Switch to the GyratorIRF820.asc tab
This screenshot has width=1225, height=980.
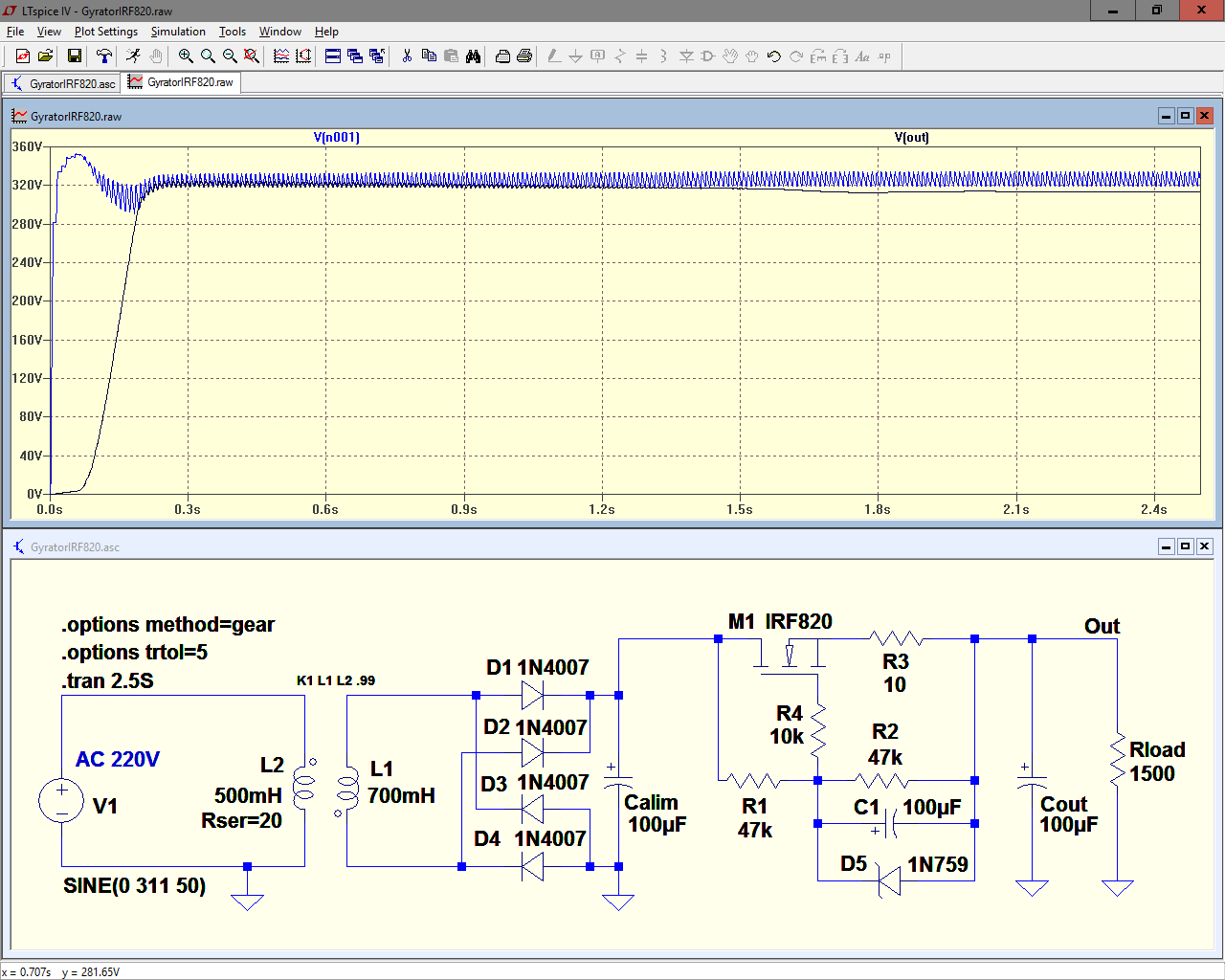pyautogui.click(x=63, y=83)
